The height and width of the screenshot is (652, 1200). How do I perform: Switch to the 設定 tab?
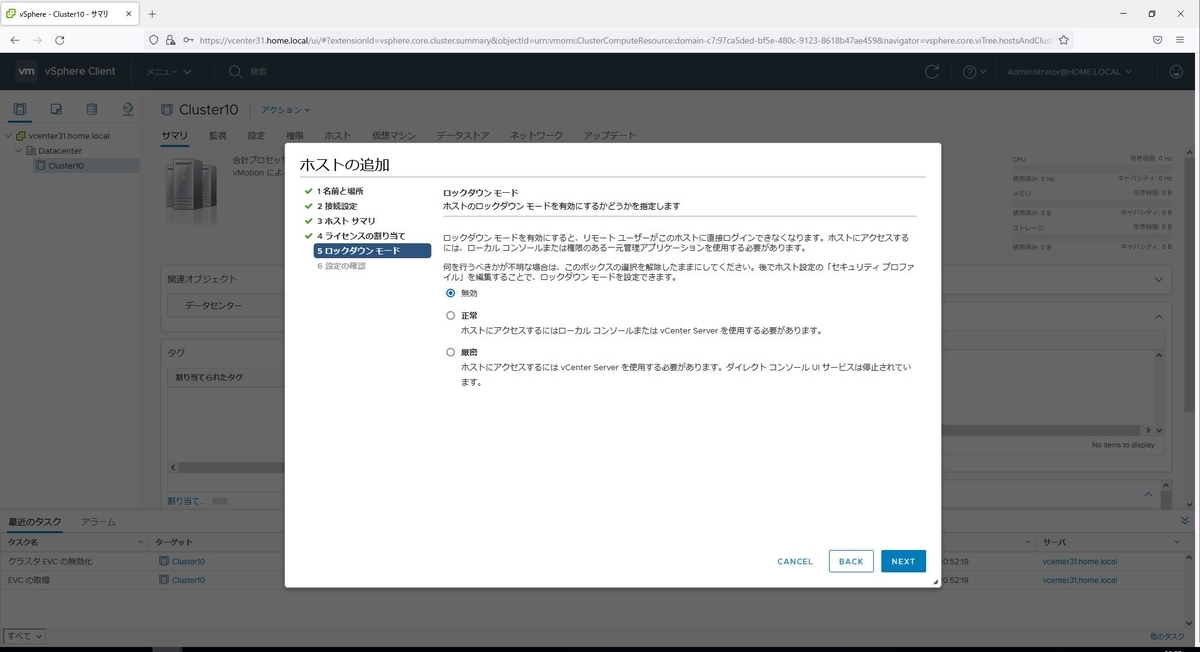point(256,136)
